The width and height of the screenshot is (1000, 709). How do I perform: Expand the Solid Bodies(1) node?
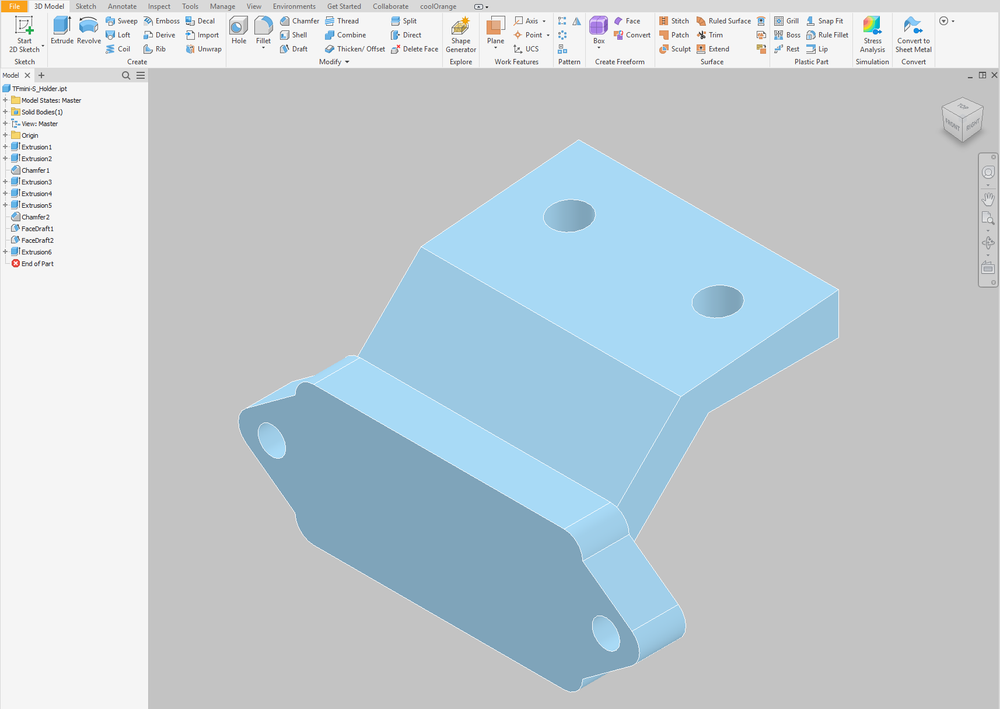tap(5, 112)
